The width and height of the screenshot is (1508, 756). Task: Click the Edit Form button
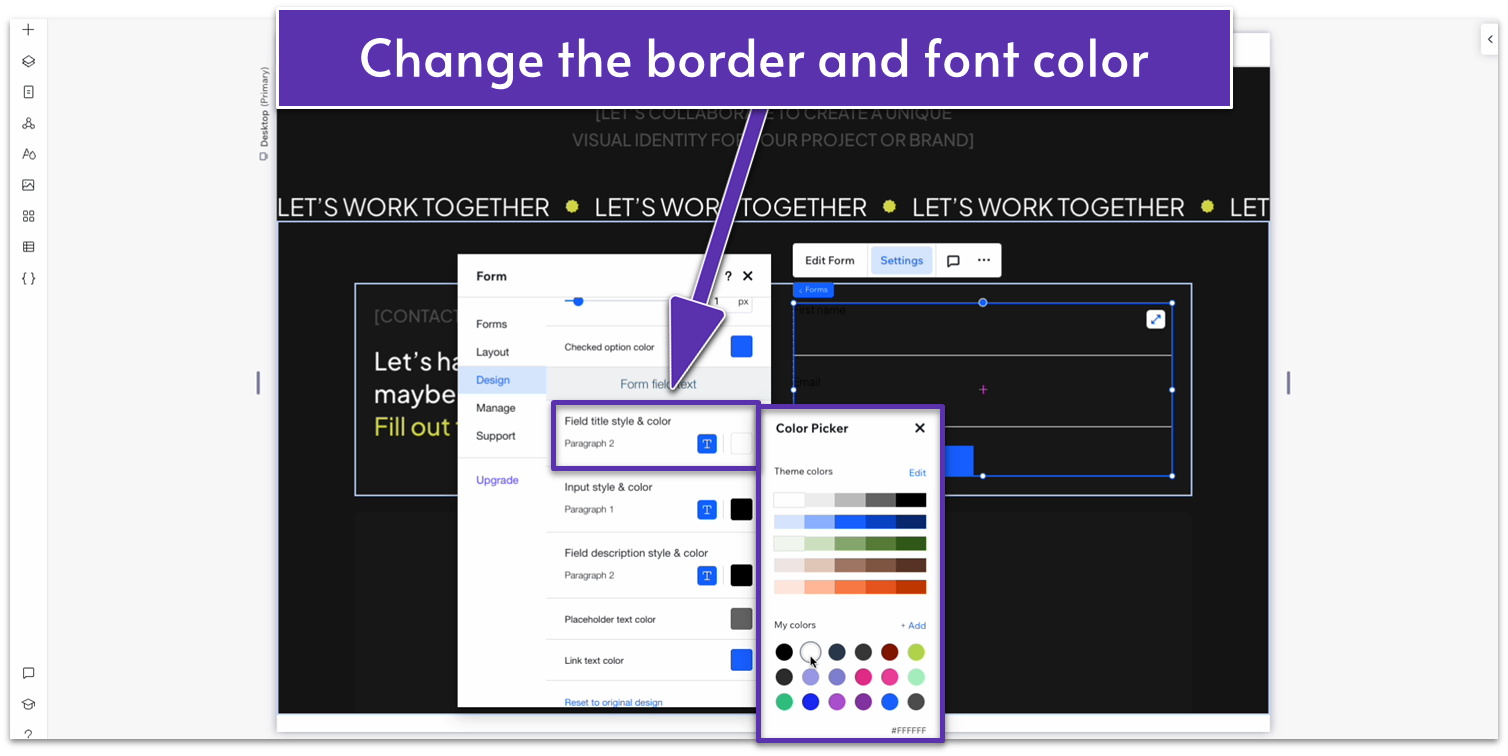830,261
